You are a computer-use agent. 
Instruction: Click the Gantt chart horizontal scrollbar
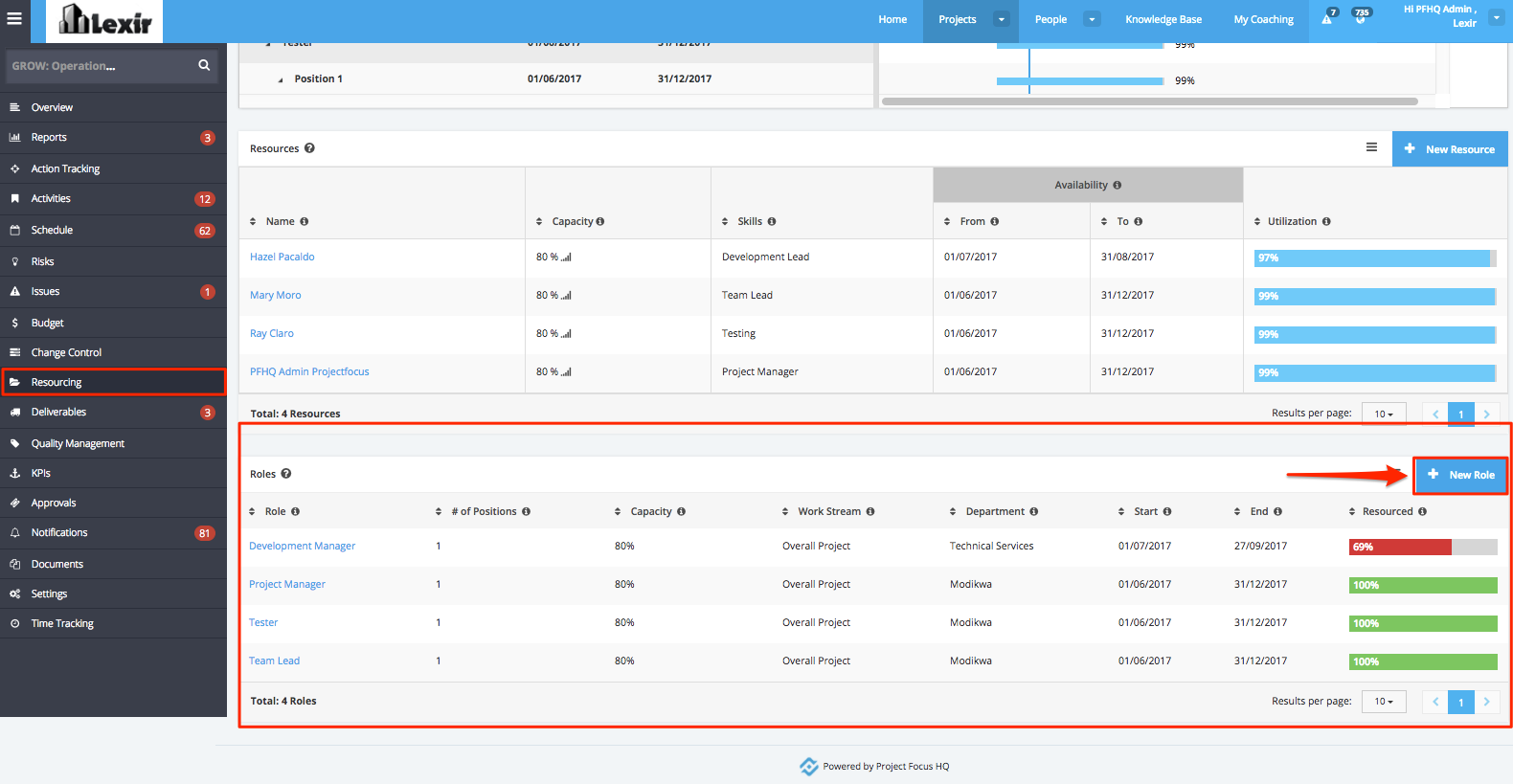1149,101
